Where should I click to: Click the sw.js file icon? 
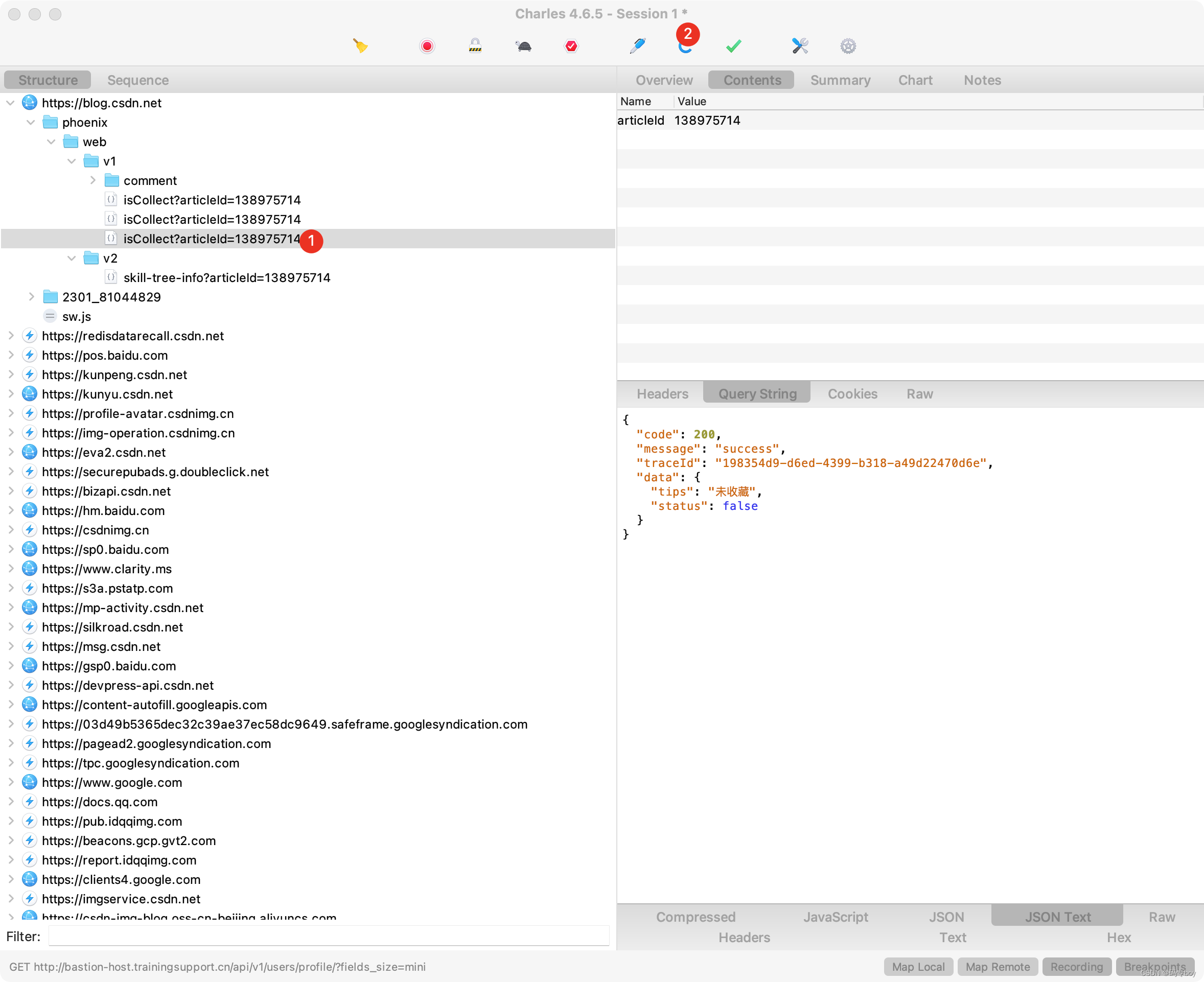[x=51, y=316]
